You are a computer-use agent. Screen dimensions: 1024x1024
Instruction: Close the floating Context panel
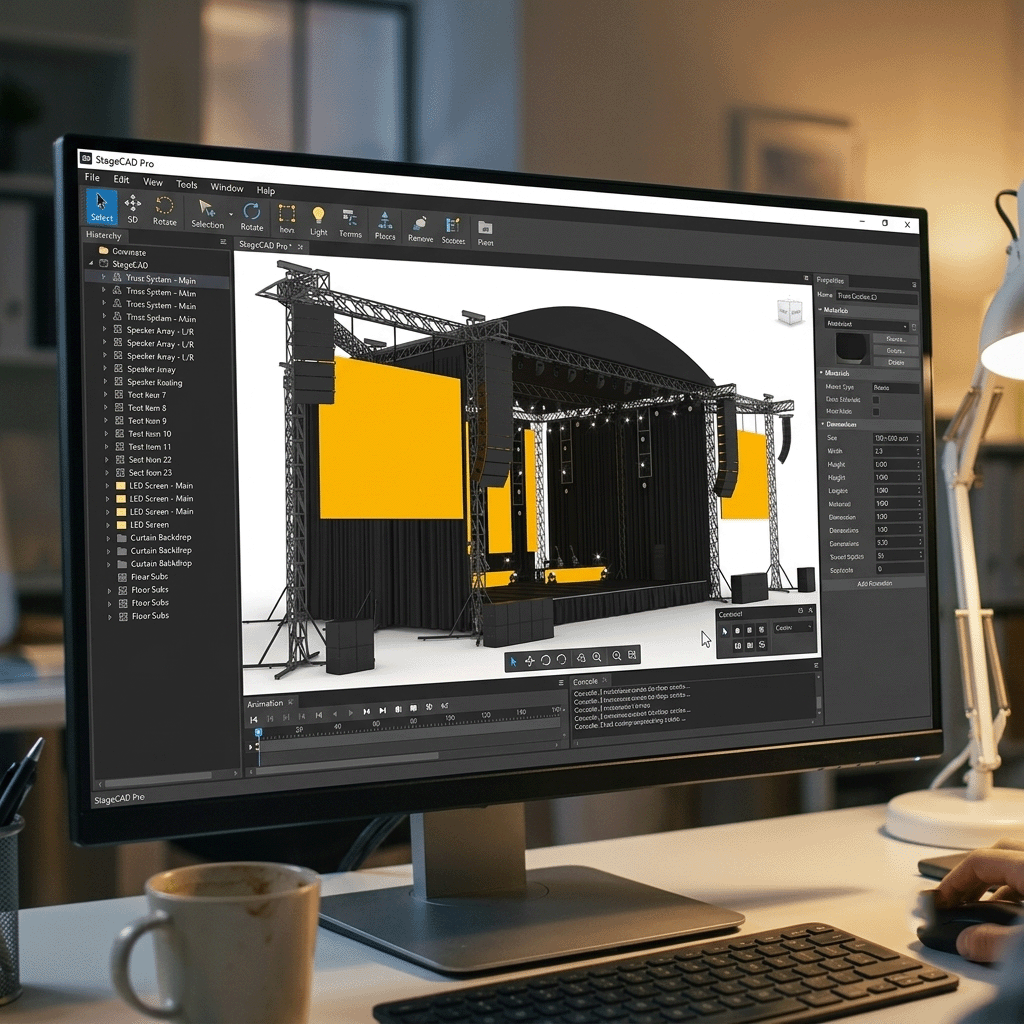coord(811,610)
